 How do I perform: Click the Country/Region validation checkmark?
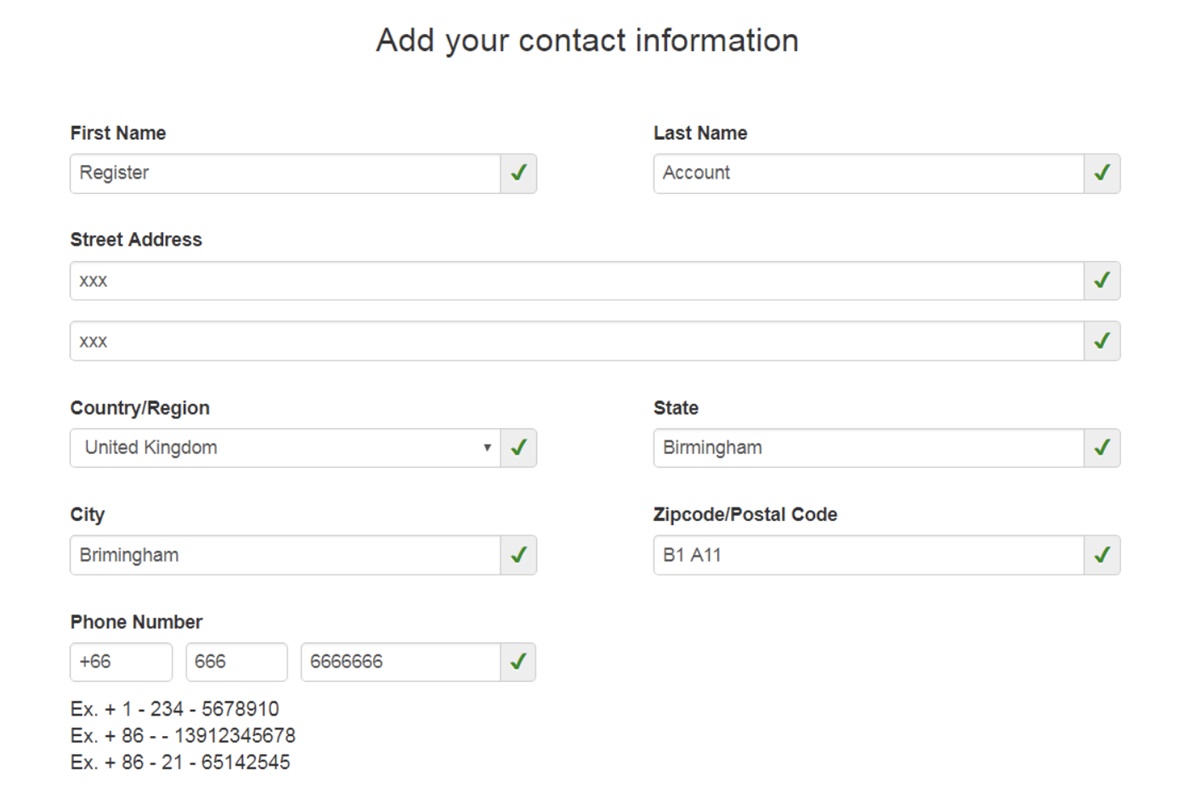(x=518, y=448)
